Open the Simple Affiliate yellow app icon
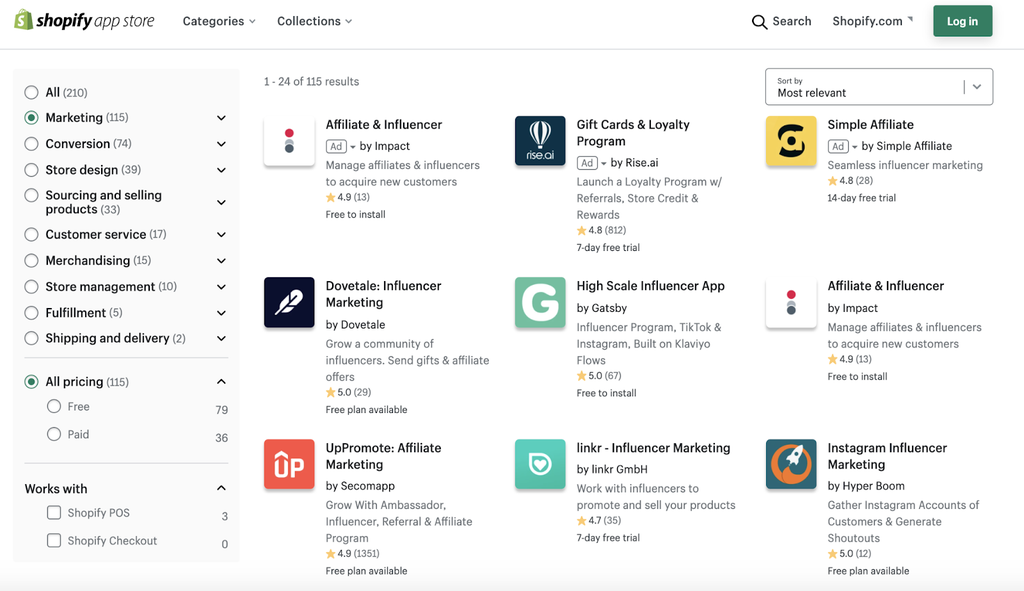The width and height of the screenshot is (1024, 591). click(x=791, y=141)
